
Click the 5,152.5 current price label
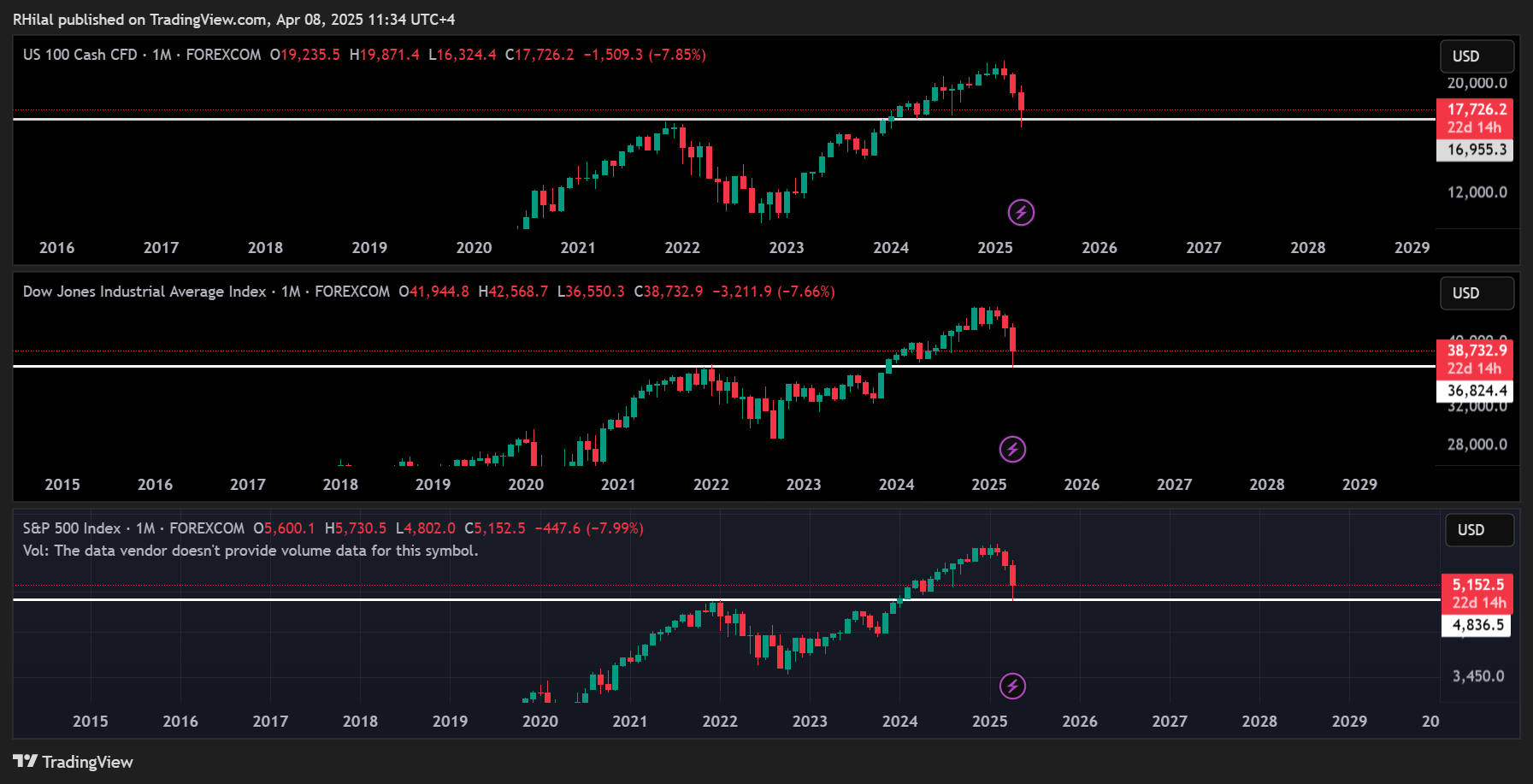click(x=1477, y=585)
